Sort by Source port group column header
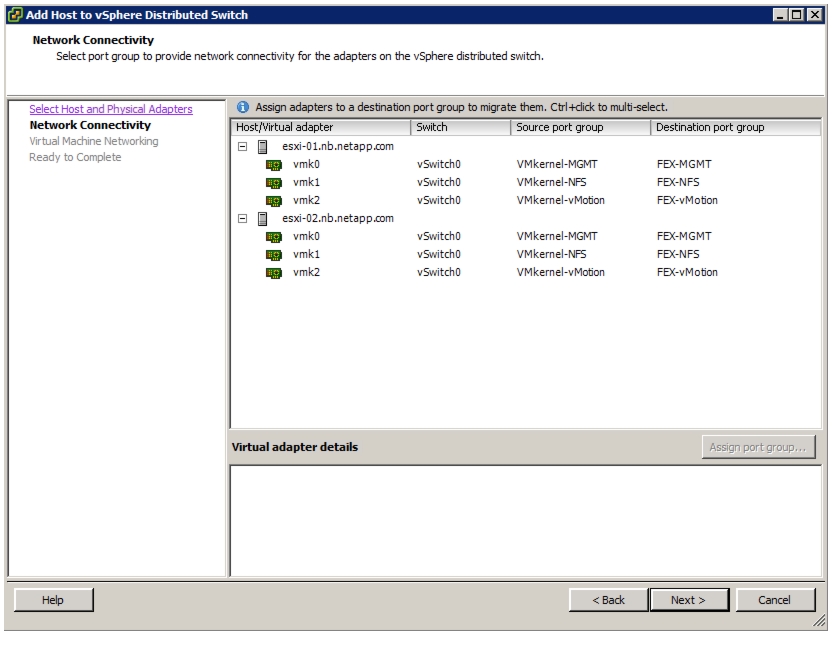Image resolution: width=832 pixels, height=654 pixels. (580, 127)
